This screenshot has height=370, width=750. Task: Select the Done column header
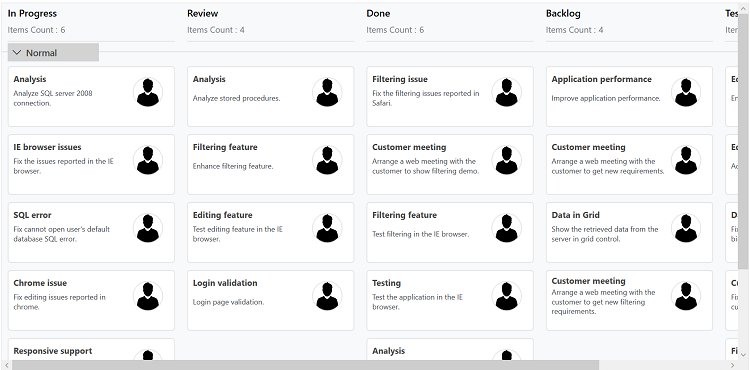(x=378, y=14)
